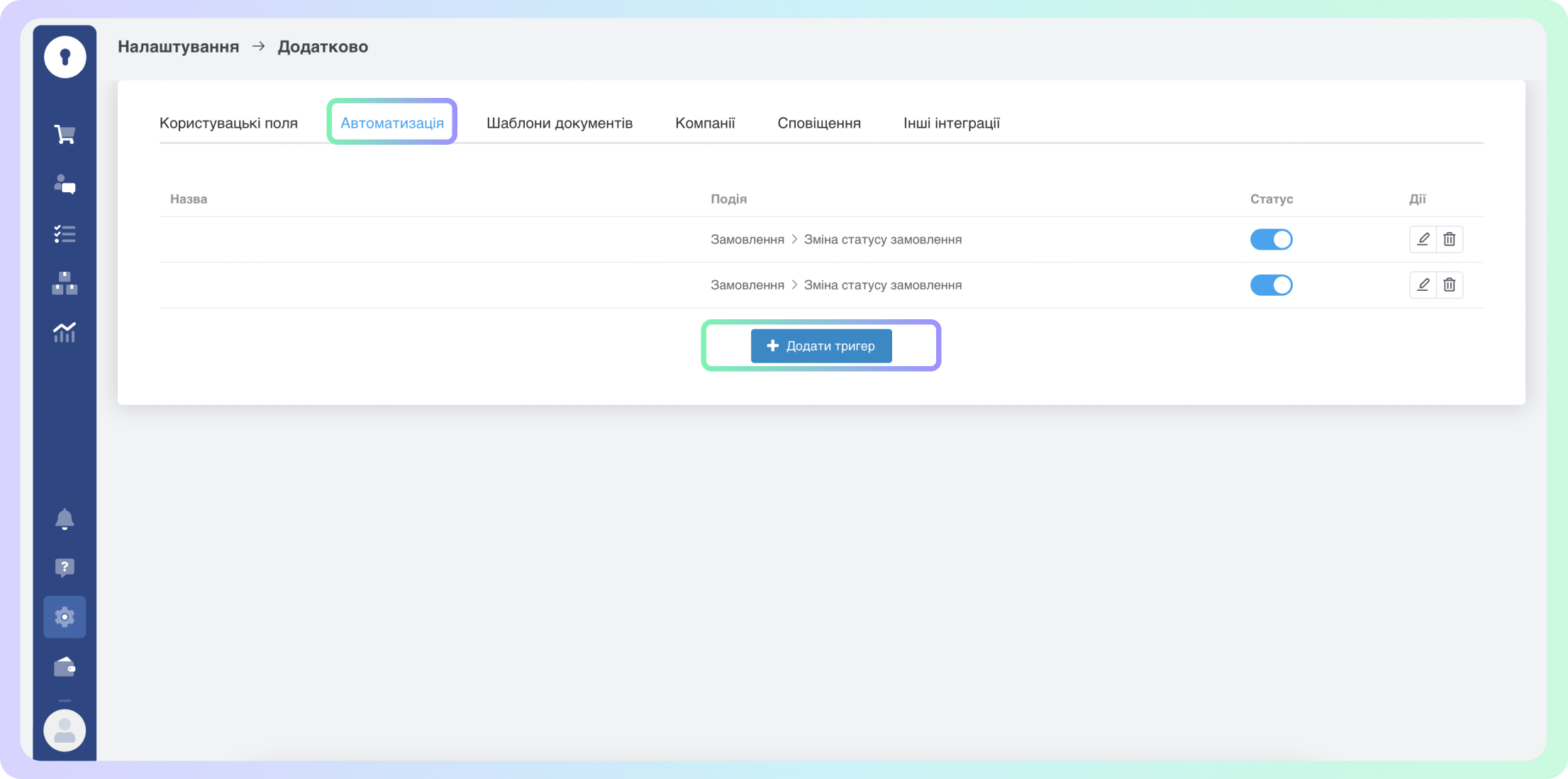This screenshot has height=779, width=1568.
Task: Click the keyhole logo at sidebar top
Action: (x=65, y=57)
